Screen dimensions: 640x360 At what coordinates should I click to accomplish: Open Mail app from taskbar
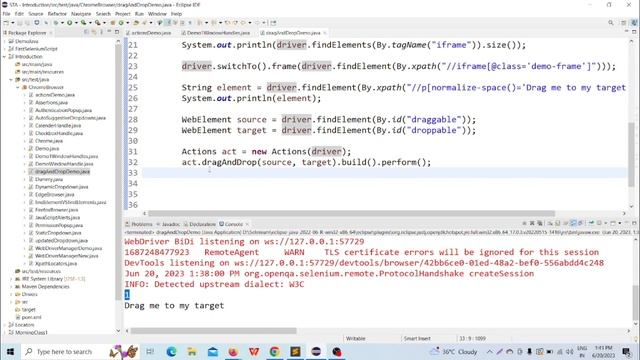tap(213, 351)
